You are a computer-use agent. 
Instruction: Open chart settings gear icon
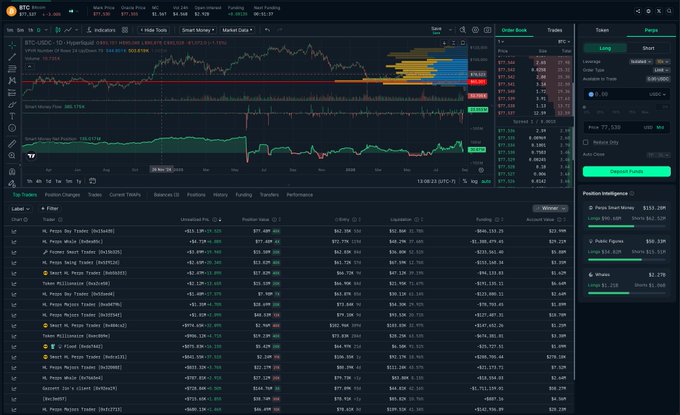coord(475,30)
